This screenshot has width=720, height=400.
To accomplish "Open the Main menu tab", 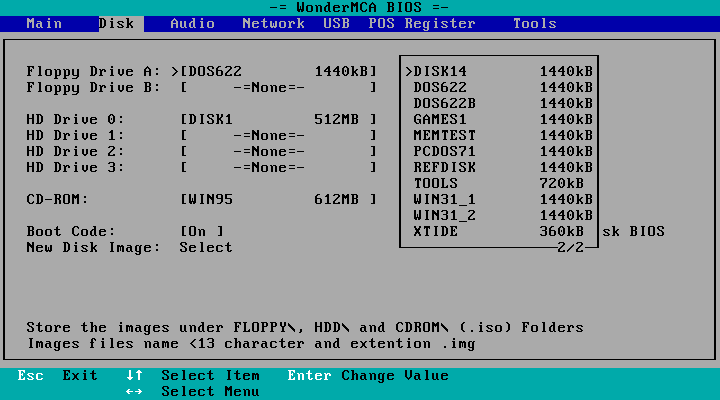I will [x=44, y=23].
